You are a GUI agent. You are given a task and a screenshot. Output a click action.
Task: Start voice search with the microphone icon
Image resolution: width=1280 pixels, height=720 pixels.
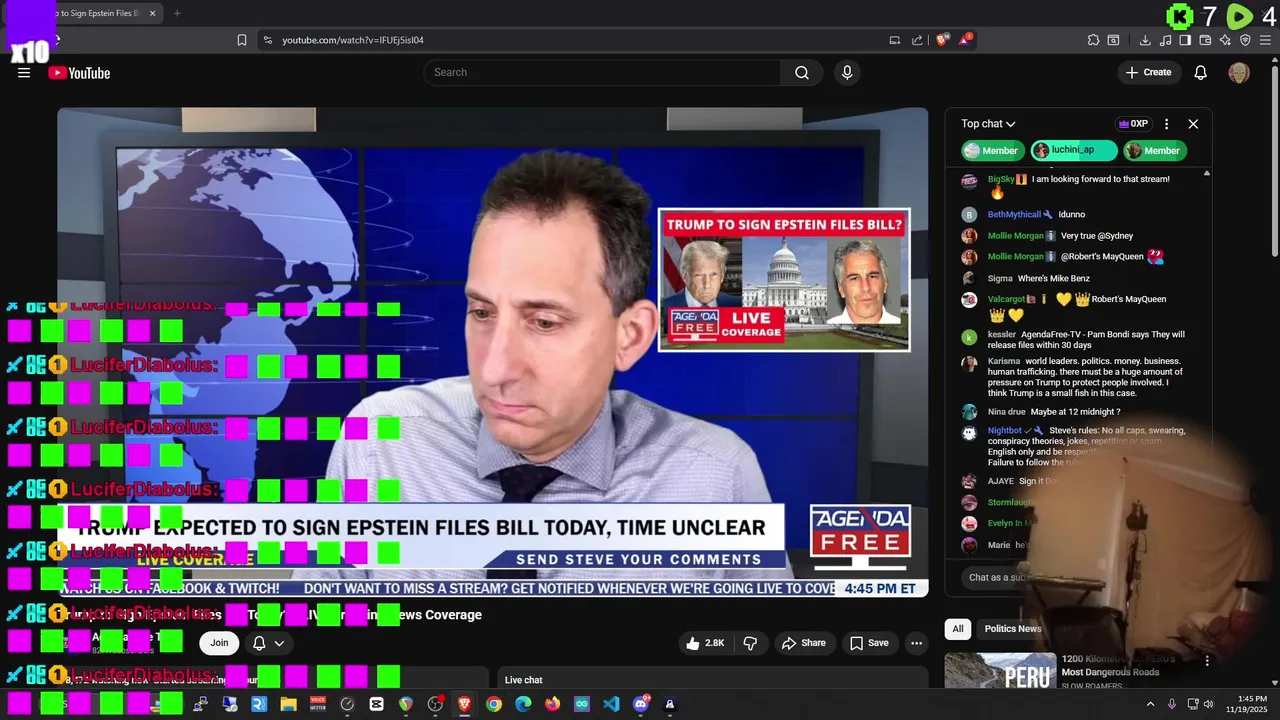click(x=847, y=72)
